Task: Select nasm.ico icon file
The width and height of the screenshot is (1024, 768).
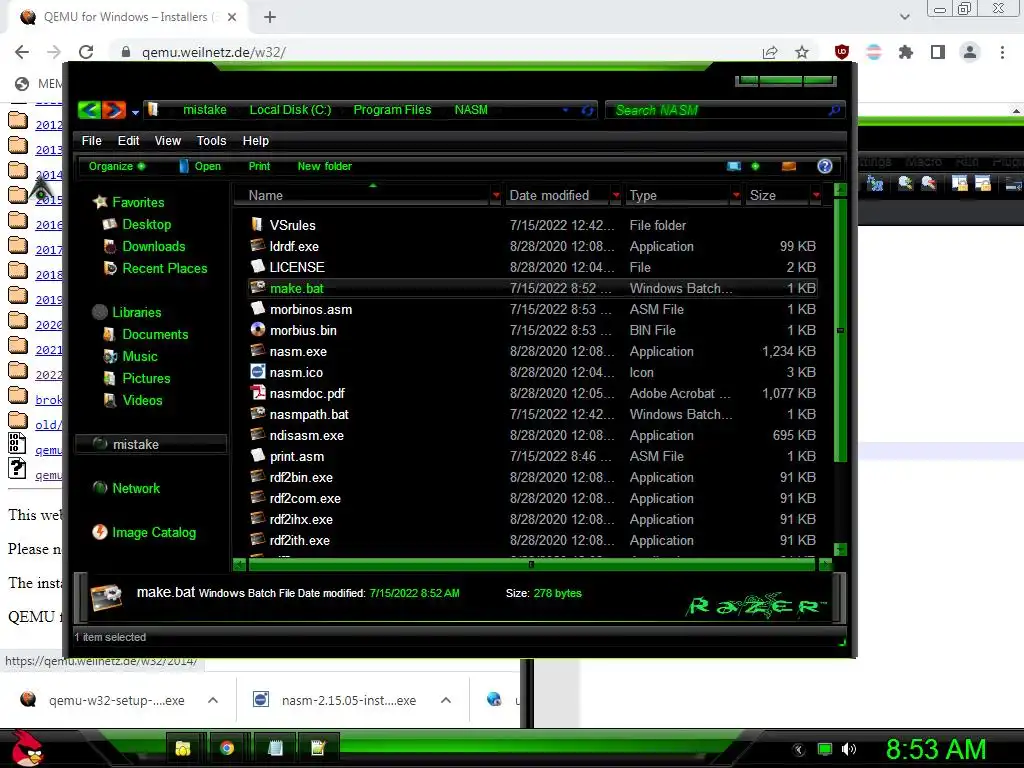Action: coord(257,372)
